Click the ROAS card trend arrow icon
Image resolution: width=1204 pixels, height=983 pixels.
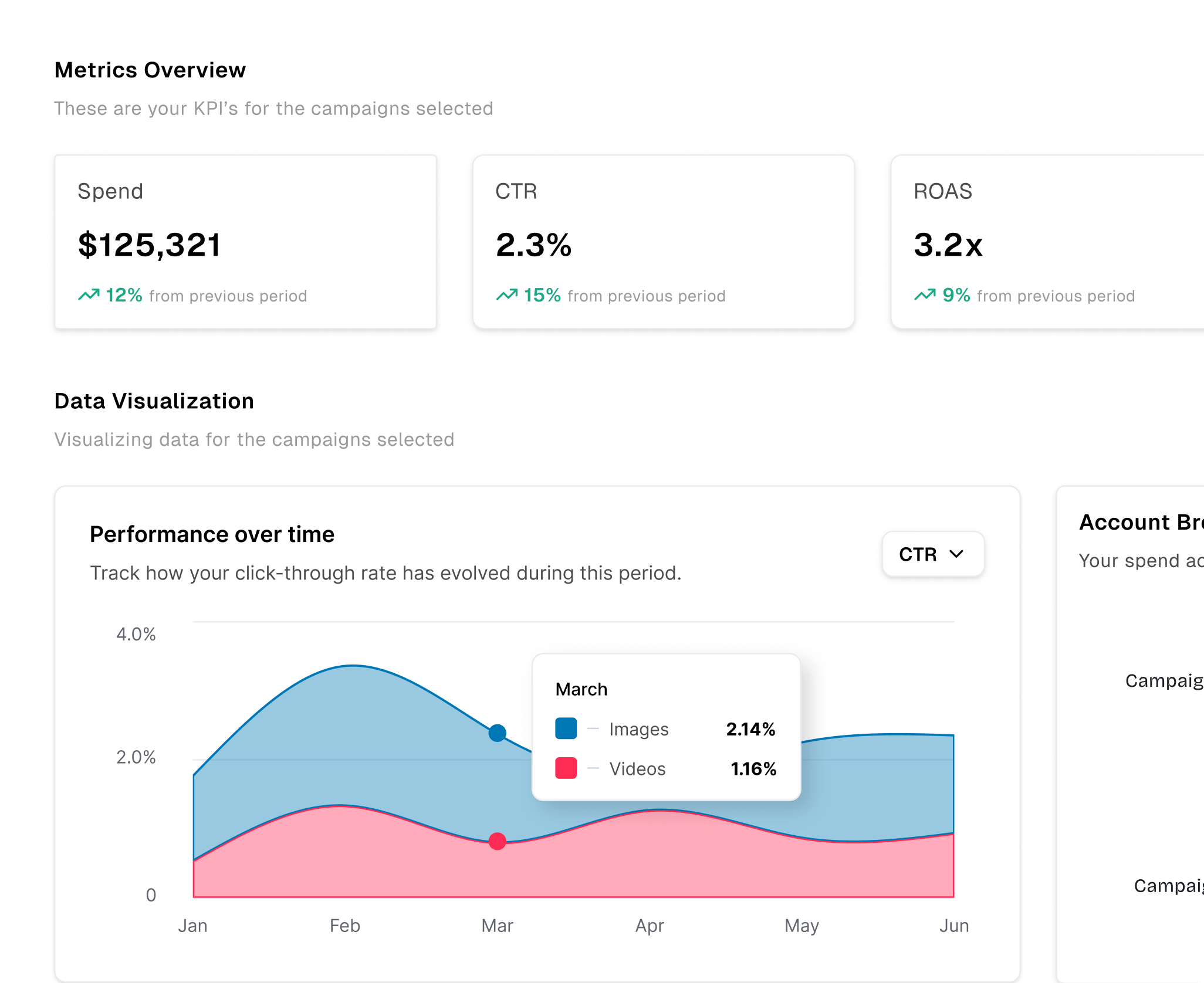(925, 295)
